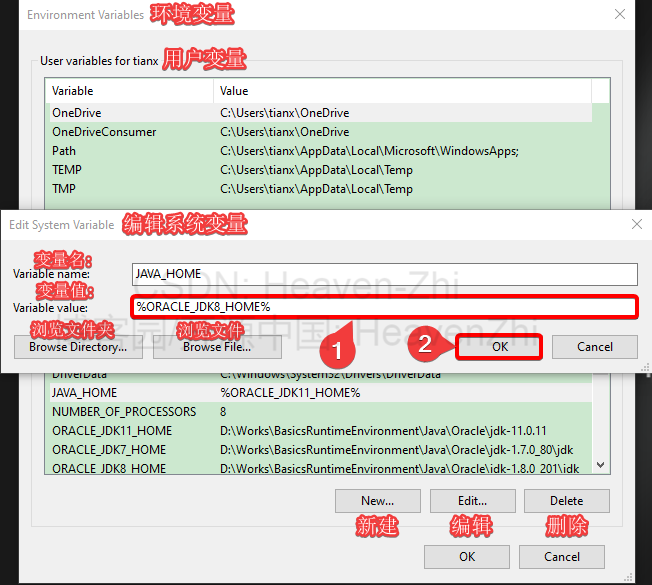The image size is (652, 585).
Task: Click the jdk-1.7.0_80\jdk path value
Action: (396, 450)
